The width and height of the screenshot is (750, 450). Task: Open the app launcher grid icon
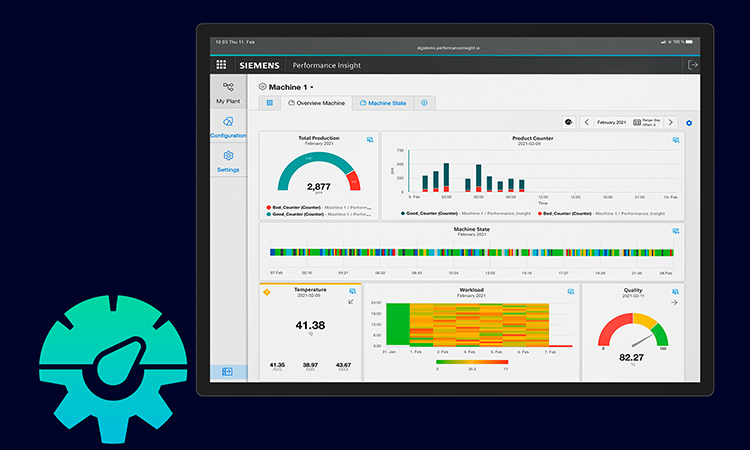pos(221,65)
